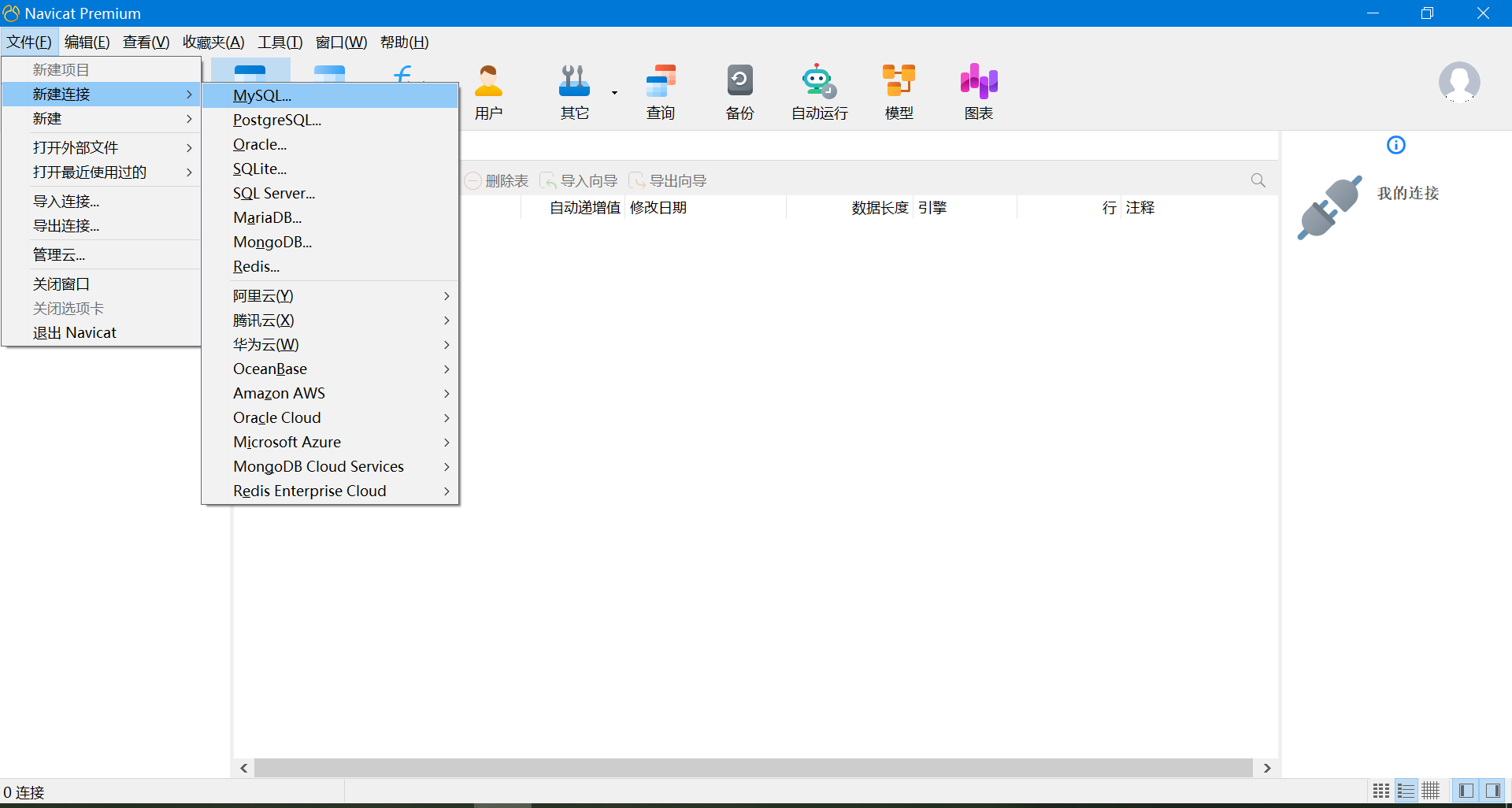
Task: Click the blue information icon
Action: pyautogui.click(x=1396, y=145)
